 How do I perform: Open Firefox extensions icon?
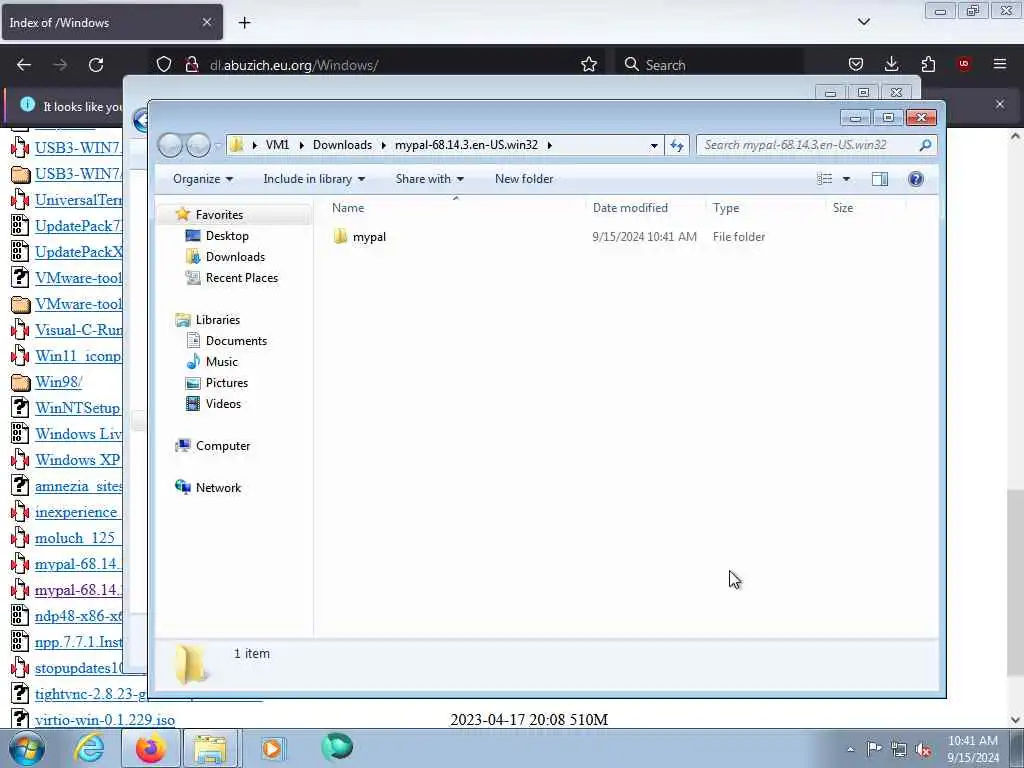[x=928, y=64]
